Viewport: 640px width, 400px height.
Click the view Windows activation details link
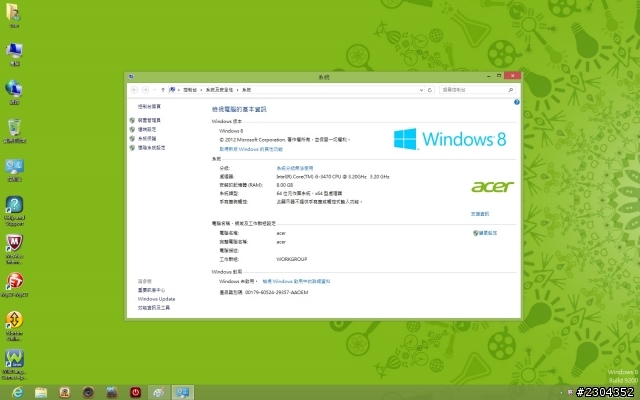296,281
